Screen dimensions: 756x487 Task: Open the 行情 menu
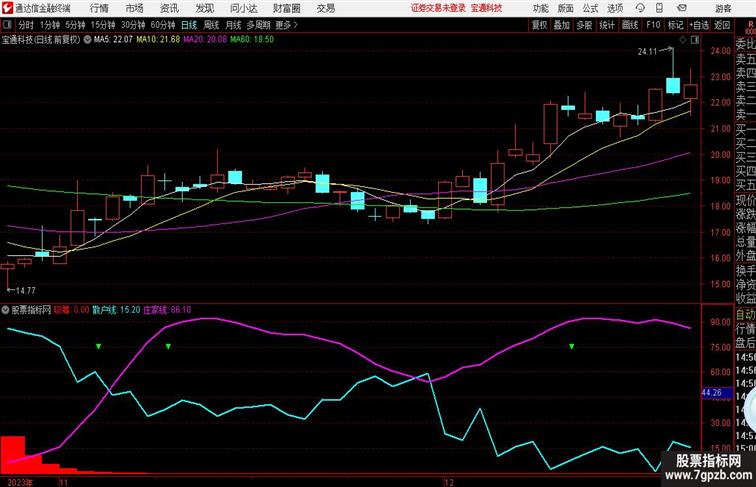pos(99,8)
